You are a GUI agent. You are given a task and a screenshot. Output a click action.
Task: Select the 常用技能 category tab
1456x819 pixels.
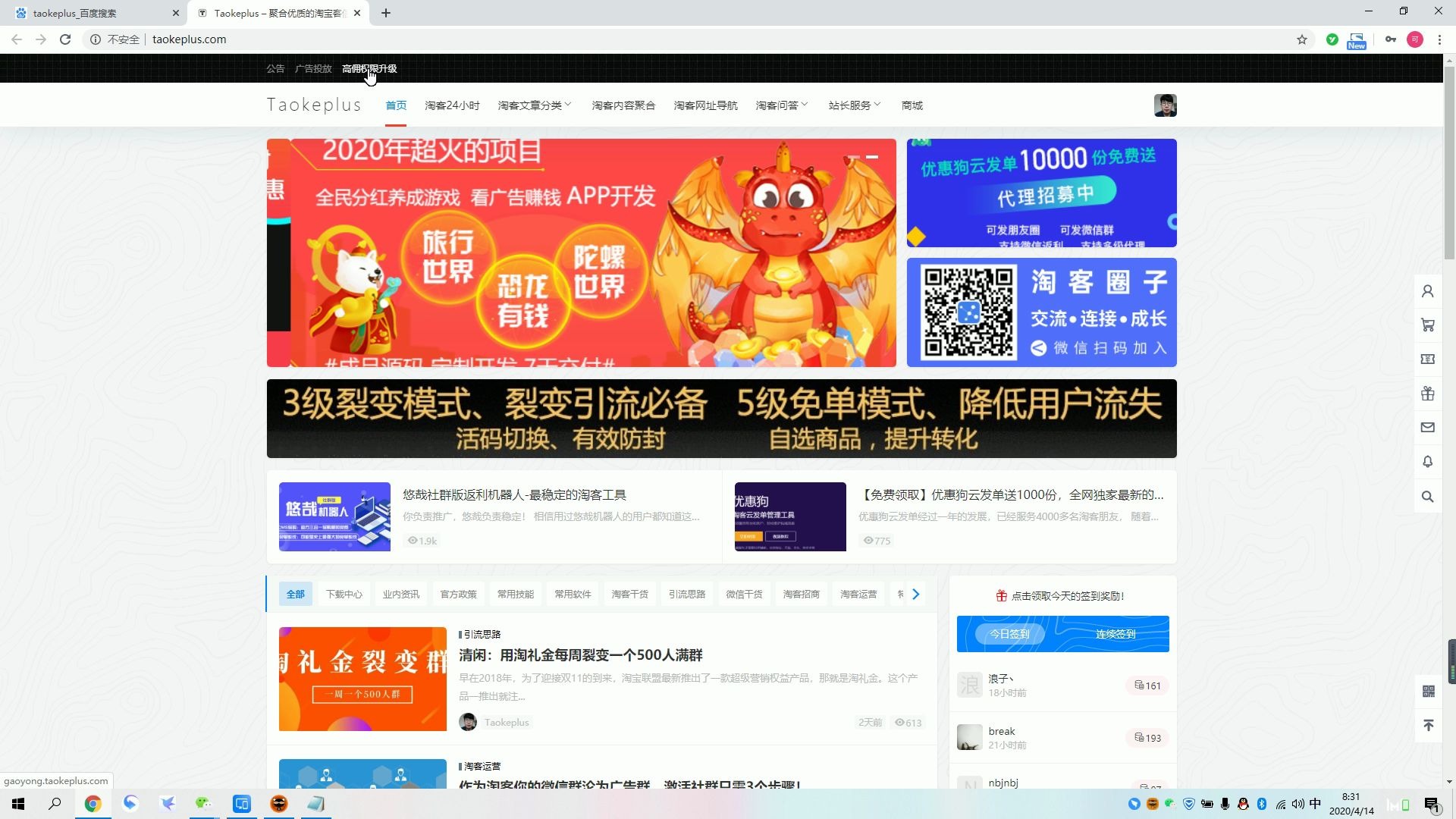pyautogui.click(x=515, y=595)
